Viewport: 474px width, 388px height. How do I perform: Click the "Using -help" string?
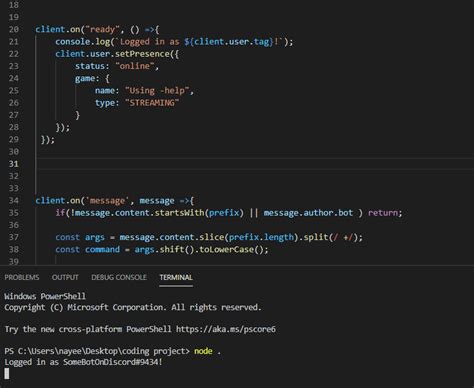pyautogui.click(x=157, y=91)
